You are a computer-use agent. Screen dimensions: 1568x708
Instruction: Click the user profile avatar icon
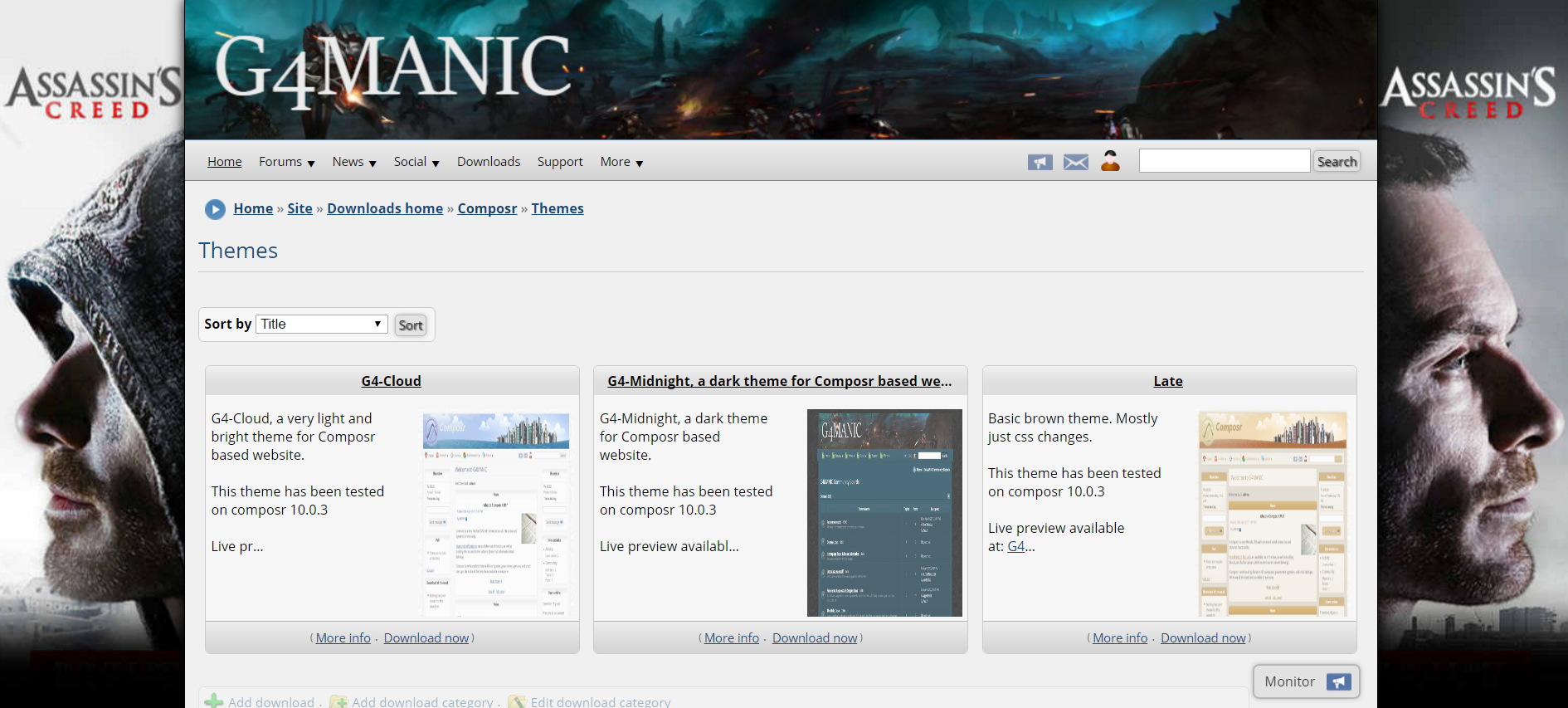[x=1110, y=161]
